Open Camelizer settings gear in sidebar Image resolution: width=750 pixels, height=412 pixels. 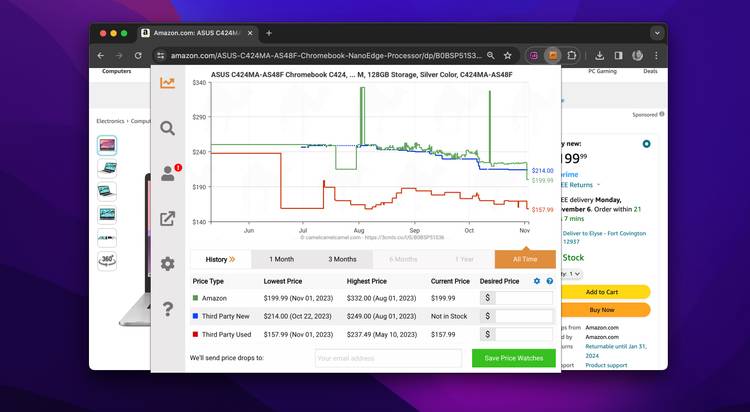tap(167, 264)
